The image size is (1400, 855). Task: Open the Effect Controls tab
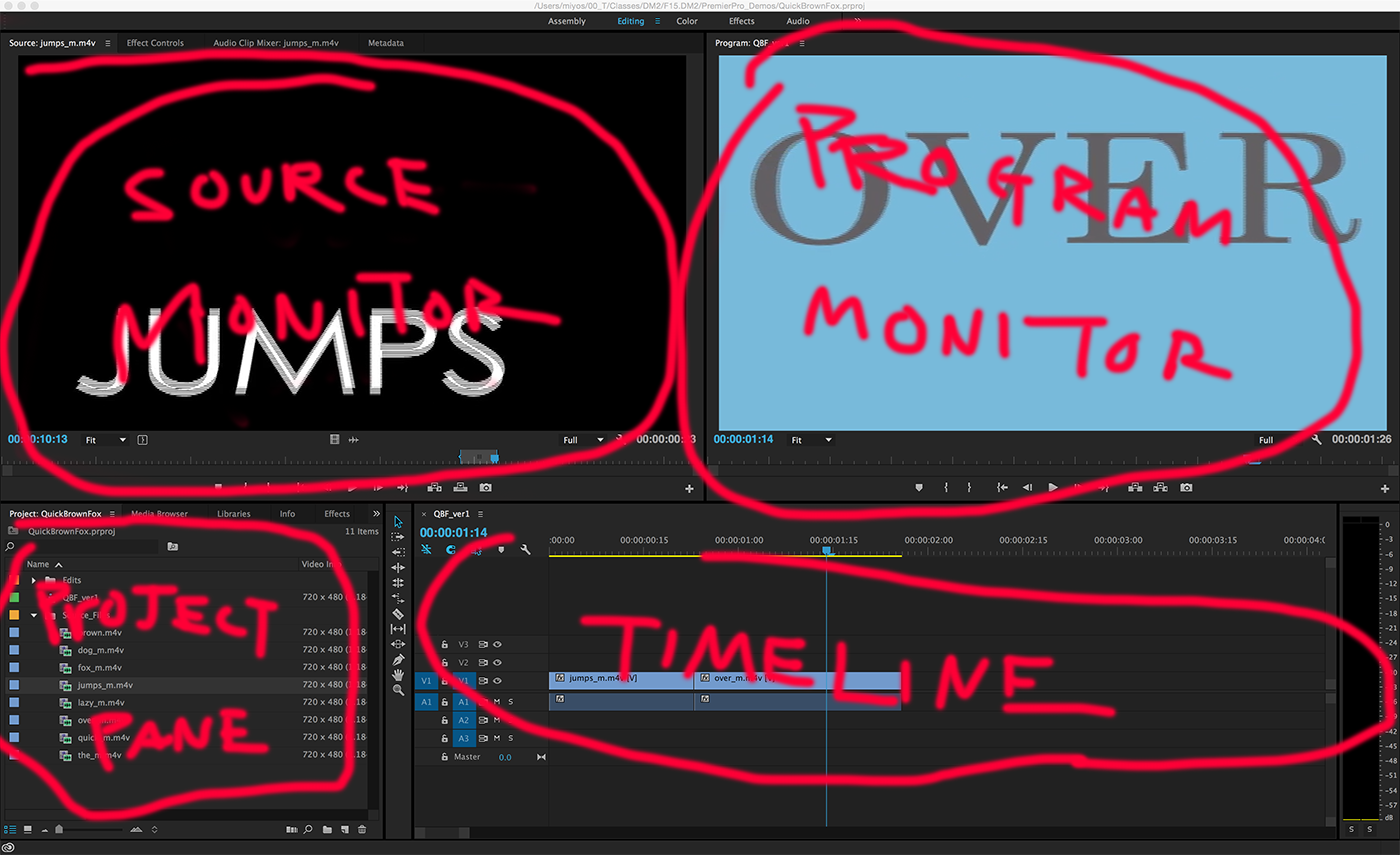pyautogui.click(x=155, y=43)
